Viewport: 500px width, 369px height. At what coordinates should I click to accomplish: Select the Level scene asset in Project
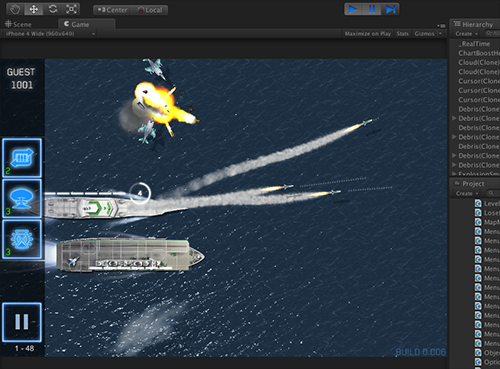491,204
